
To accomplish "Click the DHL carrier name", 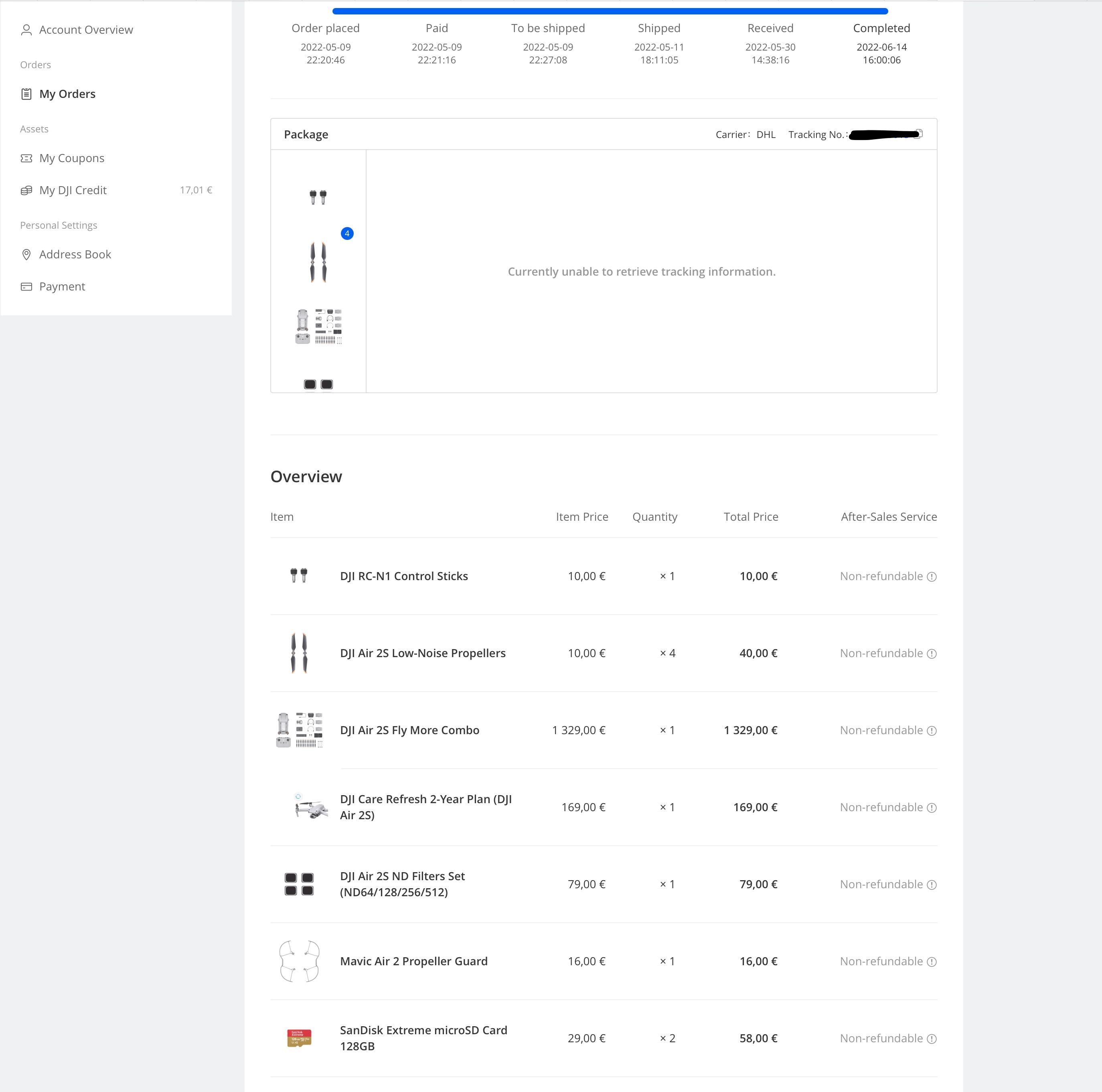I will [766, 135].
